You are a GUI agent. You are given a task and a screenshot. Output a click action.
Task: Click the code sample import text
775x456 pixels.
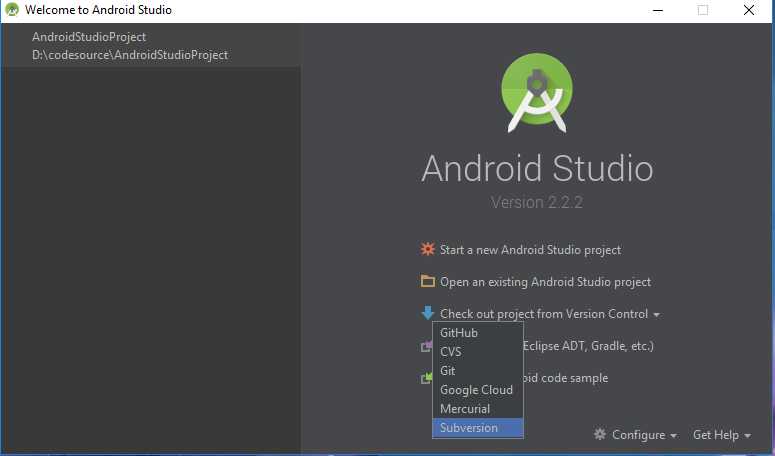565,378
